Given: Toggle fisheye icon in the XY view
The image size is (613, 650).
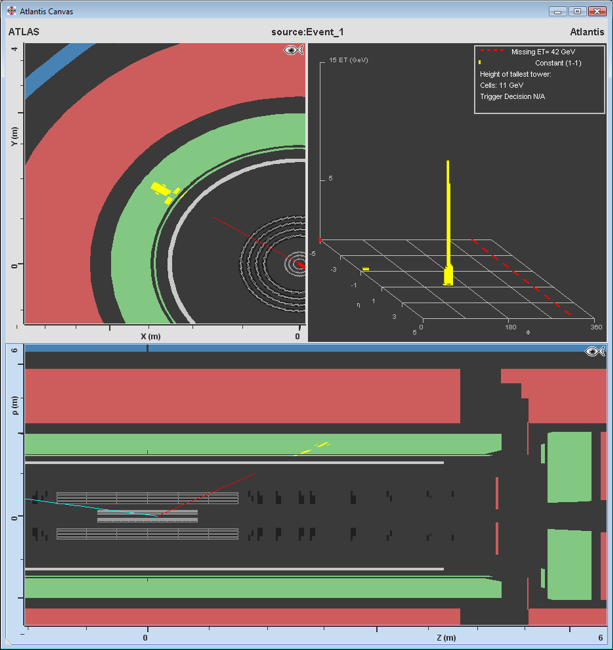Looking at the screenshot, I should (294, 50).
